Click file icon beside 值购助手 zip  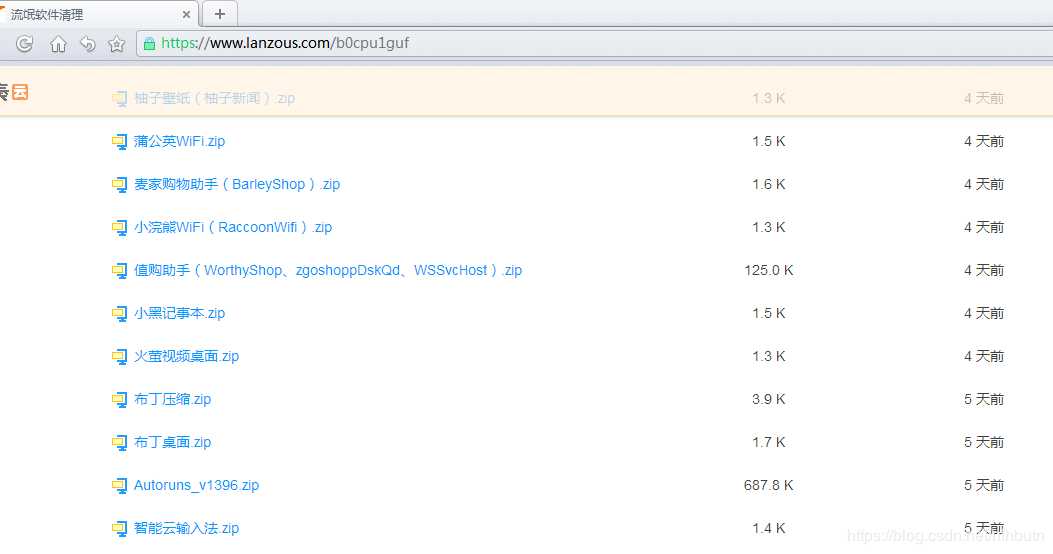tap(120, 271)
